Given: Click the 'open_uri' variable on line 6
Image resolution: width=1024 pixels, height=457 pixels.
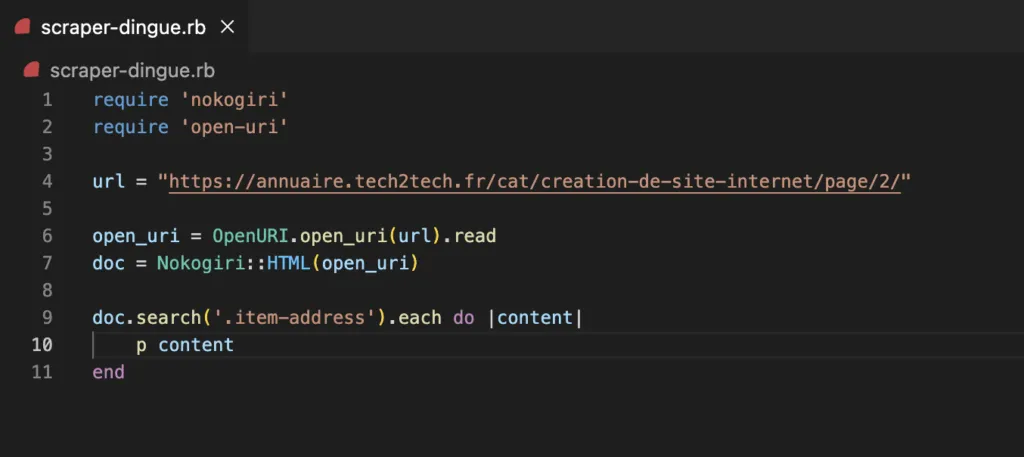Looking at the screenshot, I should point(136,236).
